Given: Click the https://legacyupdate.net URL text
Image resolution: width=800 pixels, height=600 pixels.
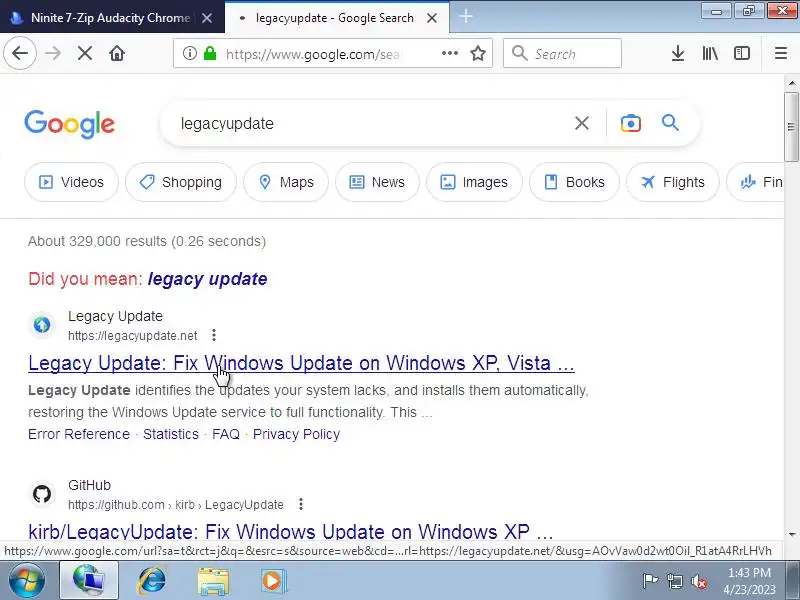Looking at the screenshot, I should (133, 336).
